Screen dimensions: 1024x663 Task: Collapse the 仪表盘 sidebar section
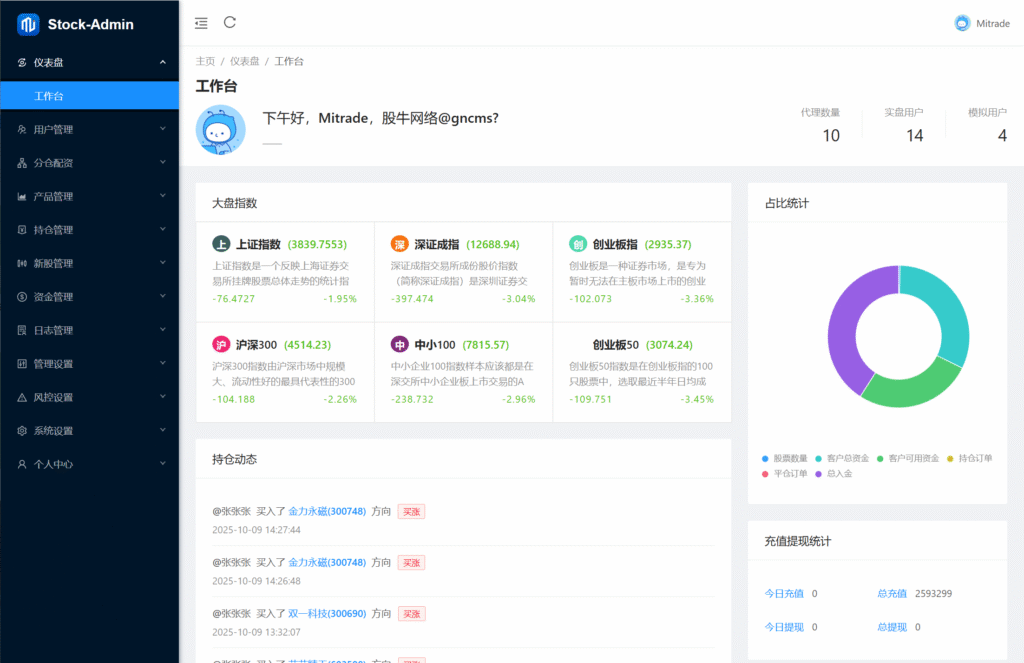[x=89, y=62]
